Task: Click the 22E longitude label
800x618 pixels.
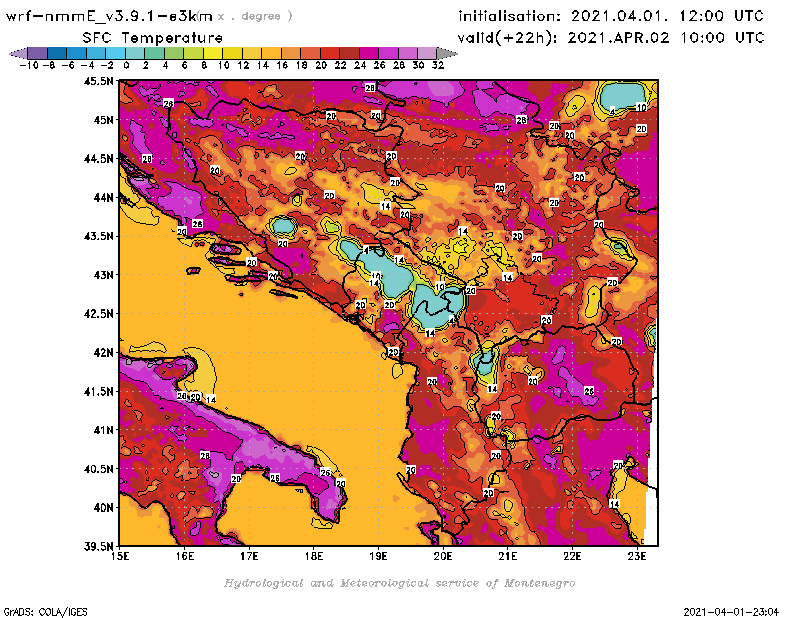Action: click(572, 556)
